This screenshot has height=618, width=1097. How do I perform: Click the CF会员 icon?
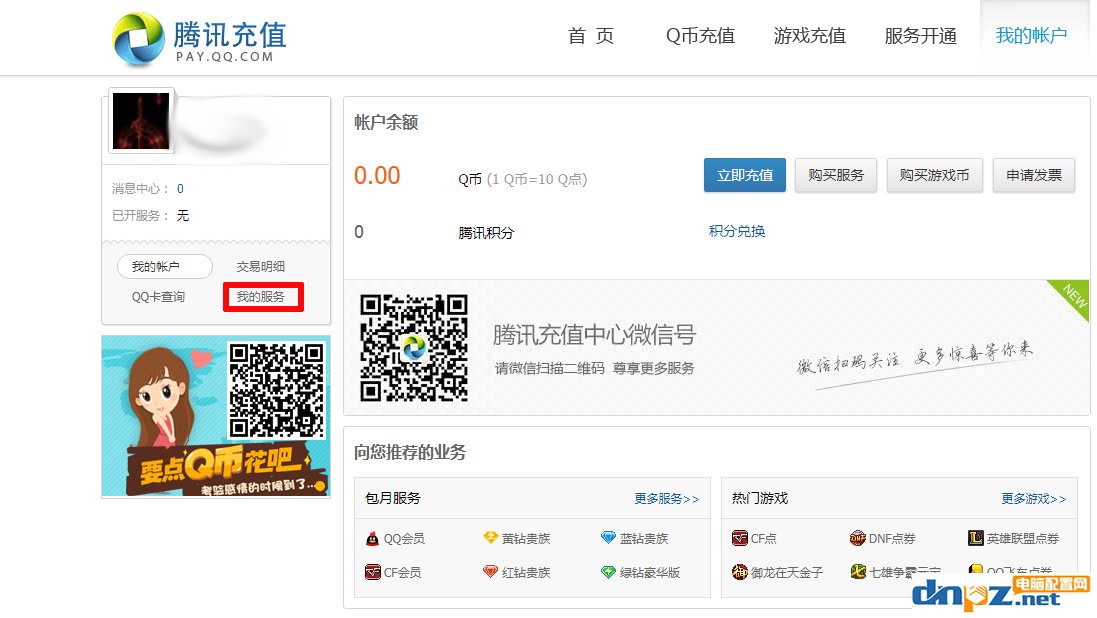click(x=373, y=573)
